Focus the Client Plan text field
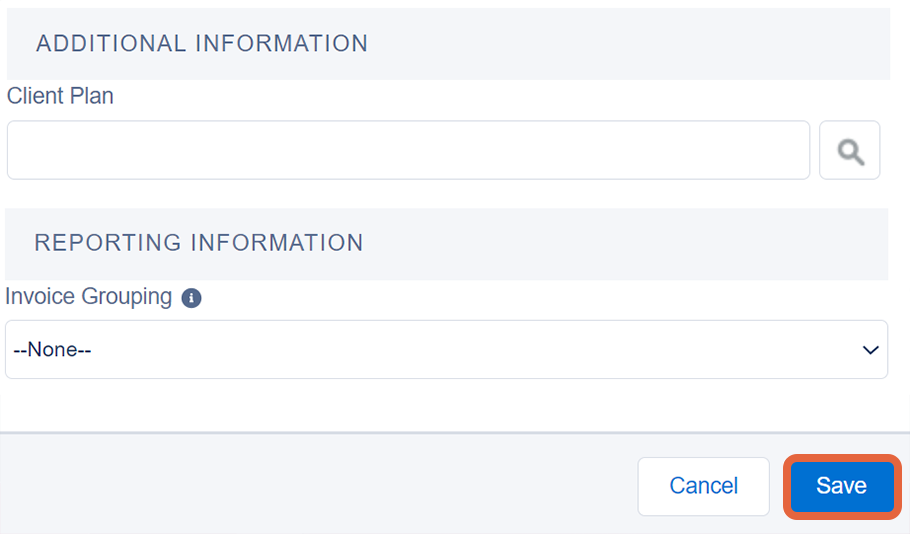 point(408,150)
